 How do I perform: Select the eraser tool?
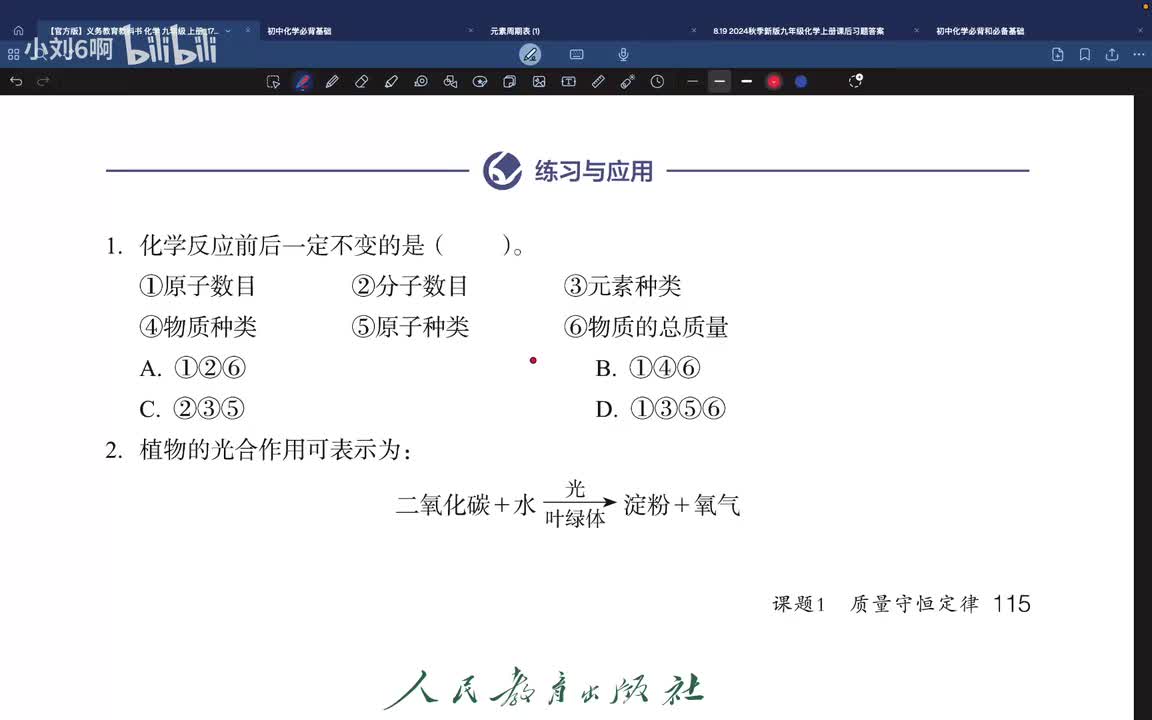click(361, 82)
